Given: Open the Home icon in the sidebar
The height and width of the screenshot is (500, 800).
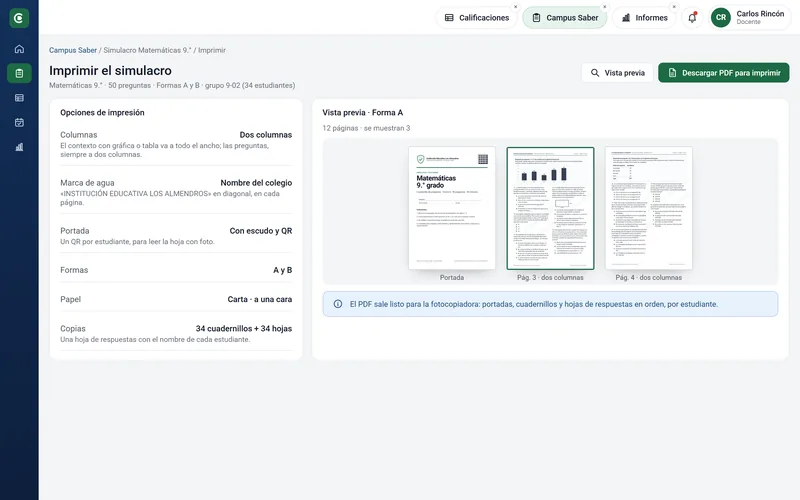Looking at the screenshot, I should [19, 49].
